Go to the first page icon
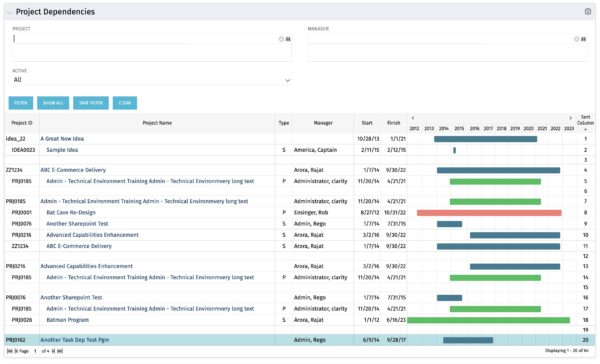Screen dimensions: 600x364 10,351
